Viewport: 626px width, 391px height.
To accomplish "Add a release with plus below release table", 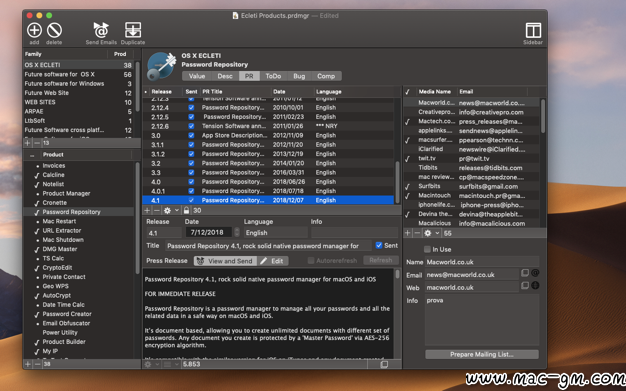I will pos(147,210).
